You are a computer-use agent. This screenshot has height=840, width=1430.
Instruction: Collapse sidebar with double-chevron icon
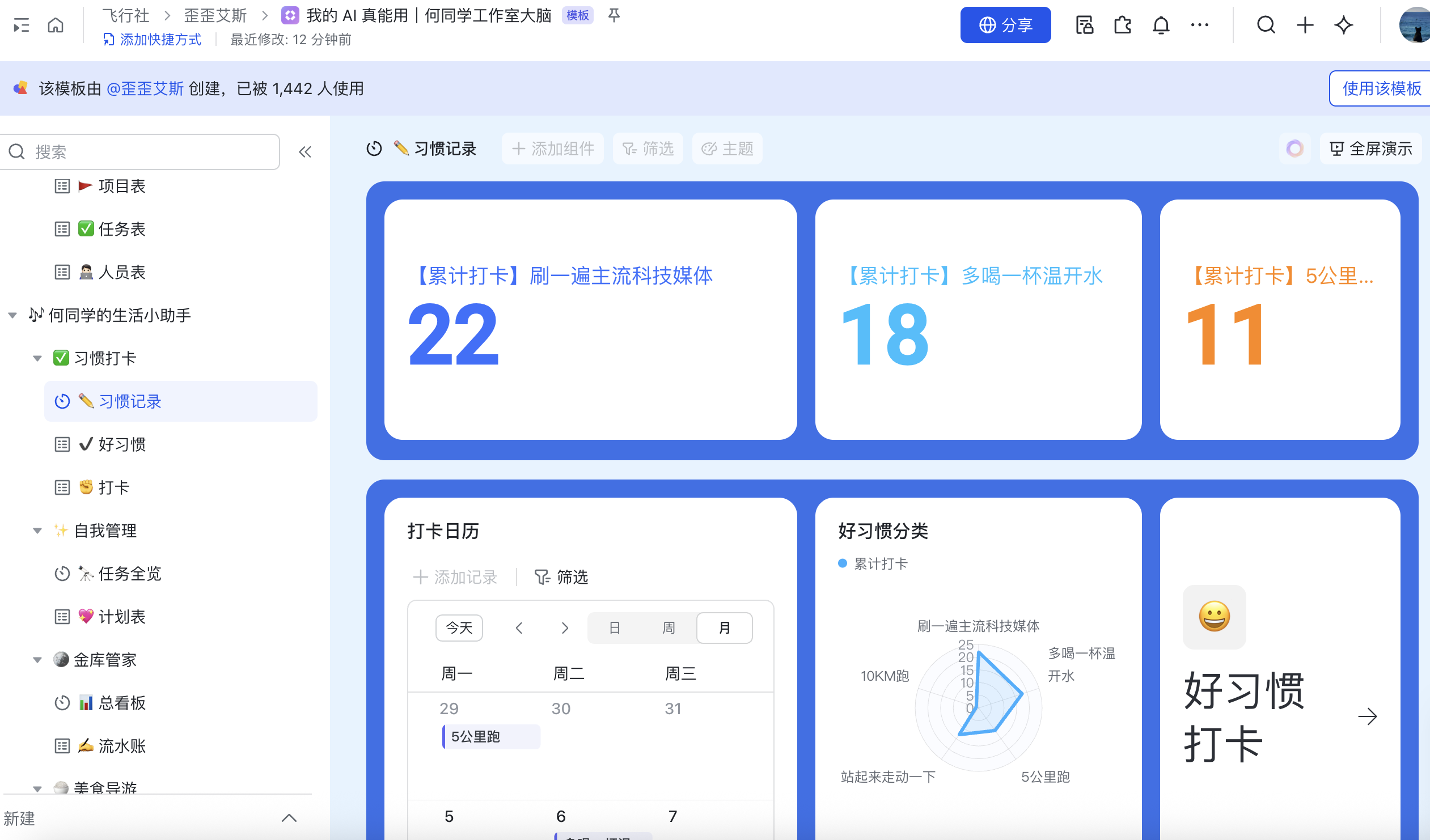point(304,152)
